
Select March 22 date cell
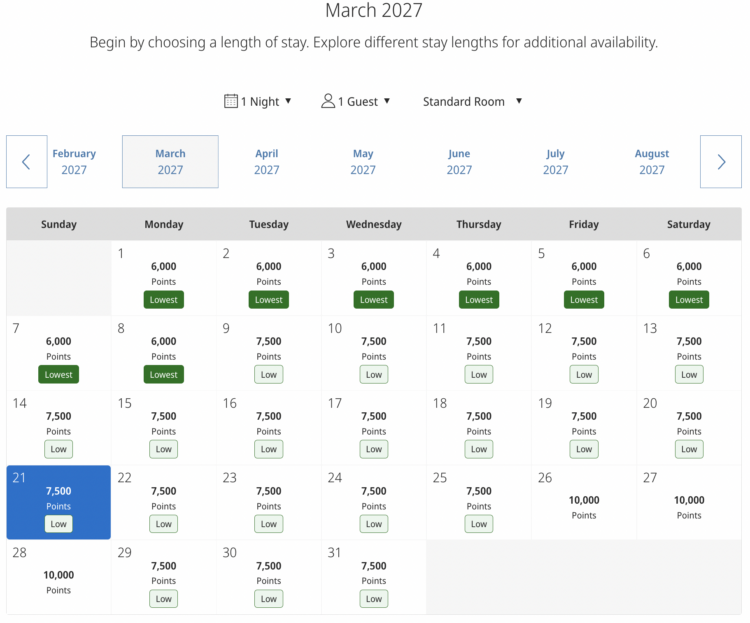pos(164,502)
